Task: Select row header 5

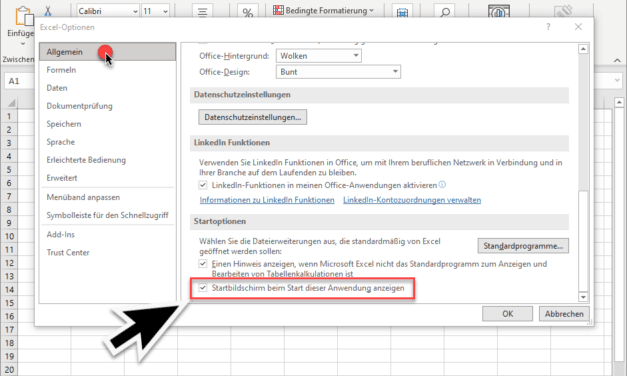Action: 9,170
